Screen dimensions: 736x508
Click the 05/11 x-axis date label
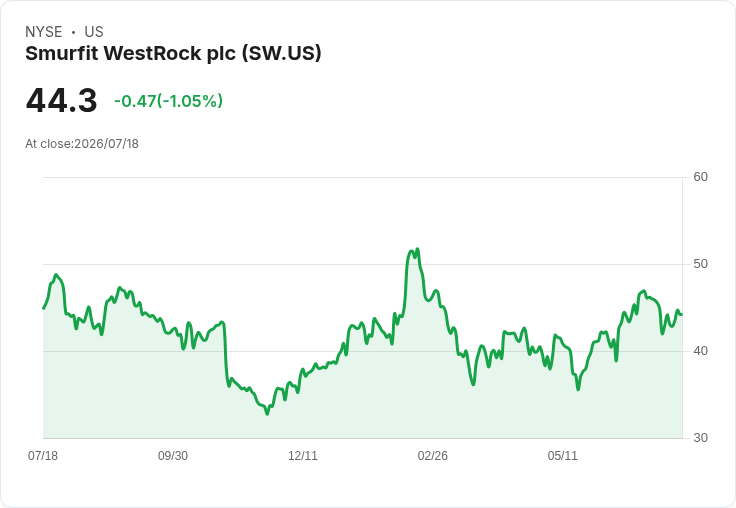point(562,456)
